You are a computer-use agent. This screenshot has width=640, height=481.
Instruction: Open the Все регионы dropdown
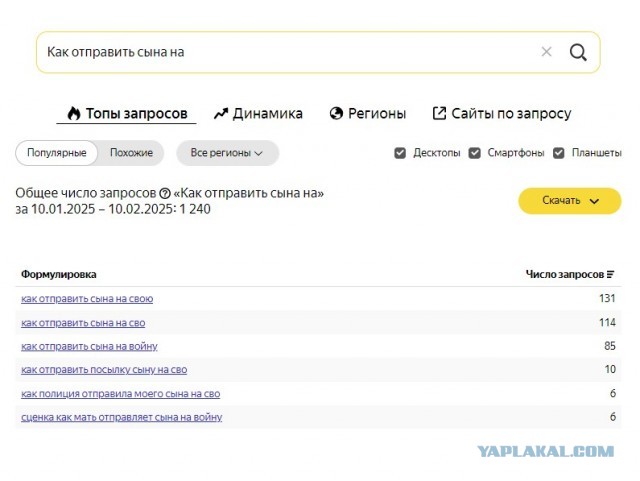click(x=227, y=153)
